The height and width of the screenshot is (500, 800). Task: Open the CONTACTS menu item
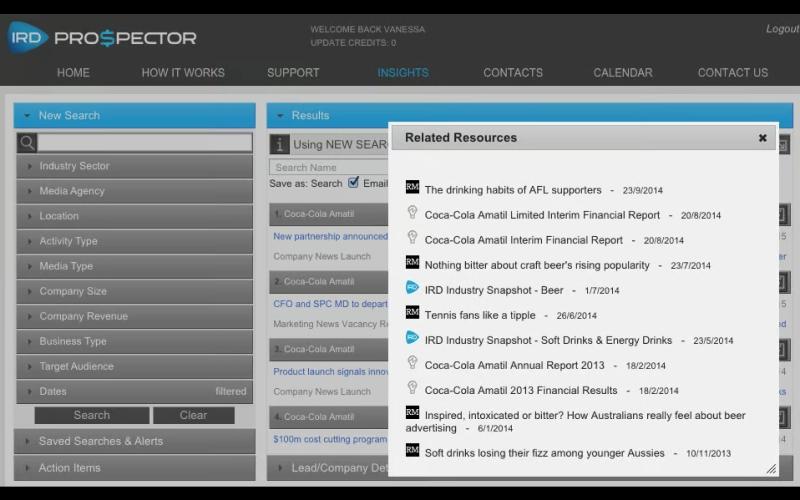[513, 72]
